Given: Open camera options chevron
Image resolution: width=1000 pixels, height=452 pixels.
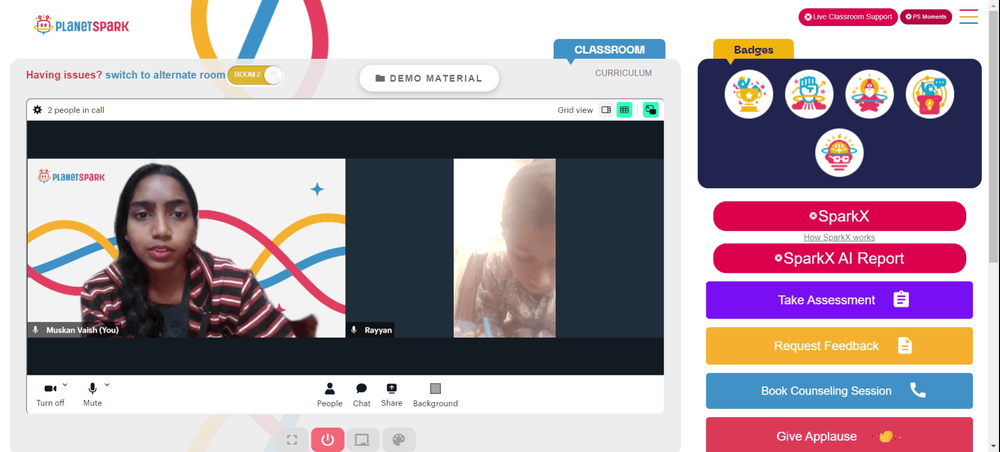Looking at the screenshot, I should click(x=65, y=385).
